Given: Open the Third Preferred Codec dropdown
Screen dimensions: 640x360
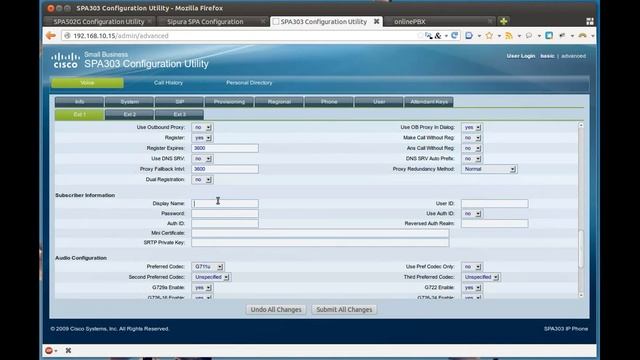Looking at the screenshot, I should click(480, 277).
